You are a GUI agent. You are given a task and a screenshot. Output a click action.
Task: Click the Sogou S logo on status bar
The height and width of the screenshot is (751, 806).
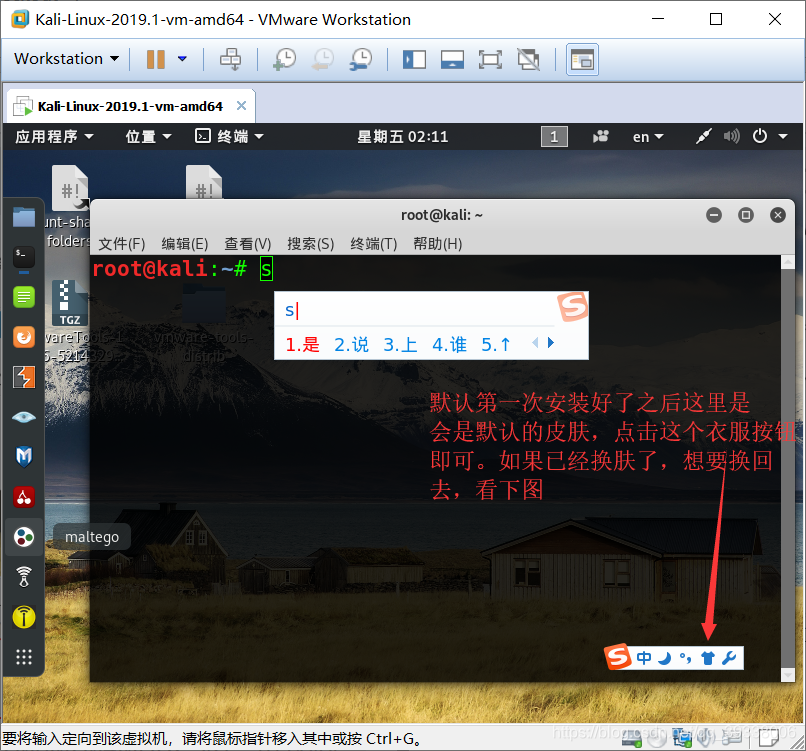pyautogui.click(x=618, y=656)
